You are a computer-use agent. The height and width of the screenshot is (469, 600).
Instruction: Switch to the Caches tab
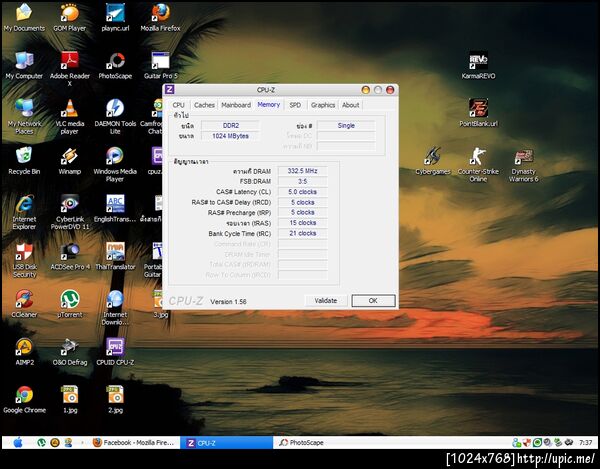tap(204, 105)
